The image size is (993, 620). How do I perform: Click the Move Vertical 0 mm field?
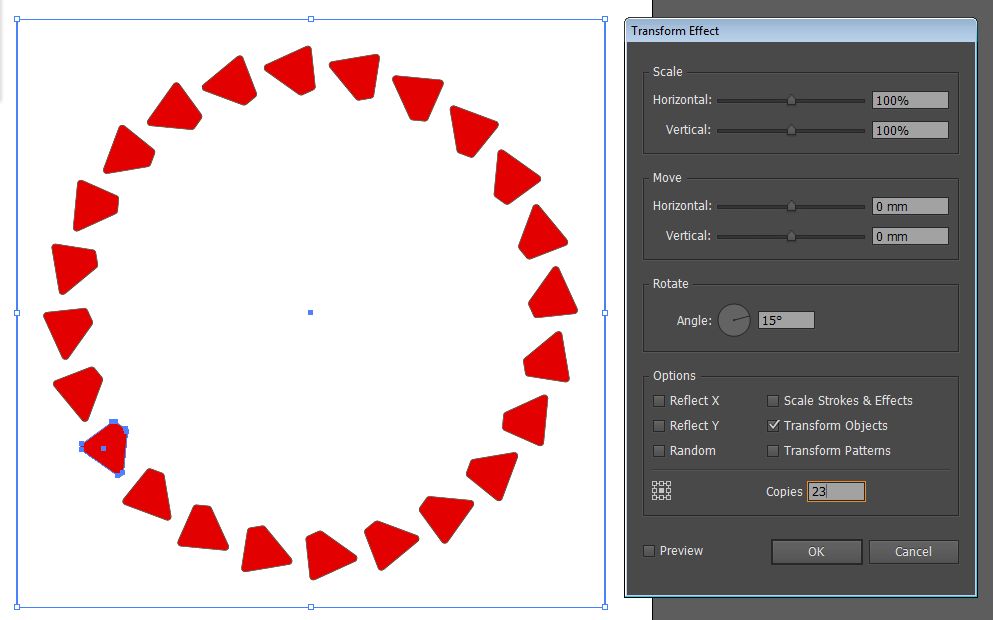tap(910, 236)
